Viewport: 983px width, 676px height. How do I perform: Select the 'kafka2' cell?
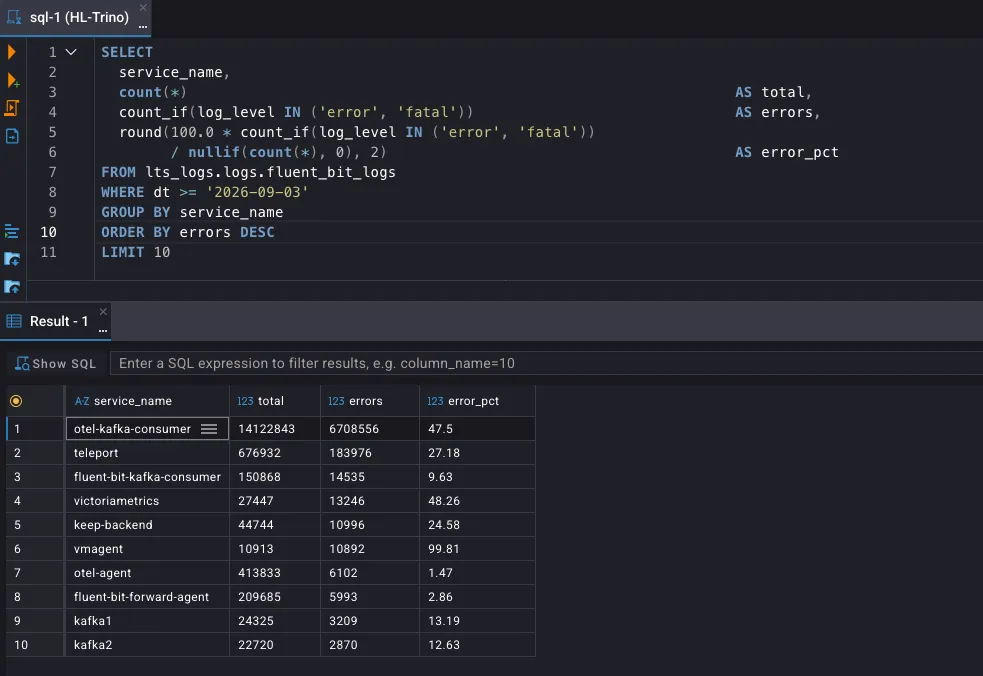coord(147,645)
